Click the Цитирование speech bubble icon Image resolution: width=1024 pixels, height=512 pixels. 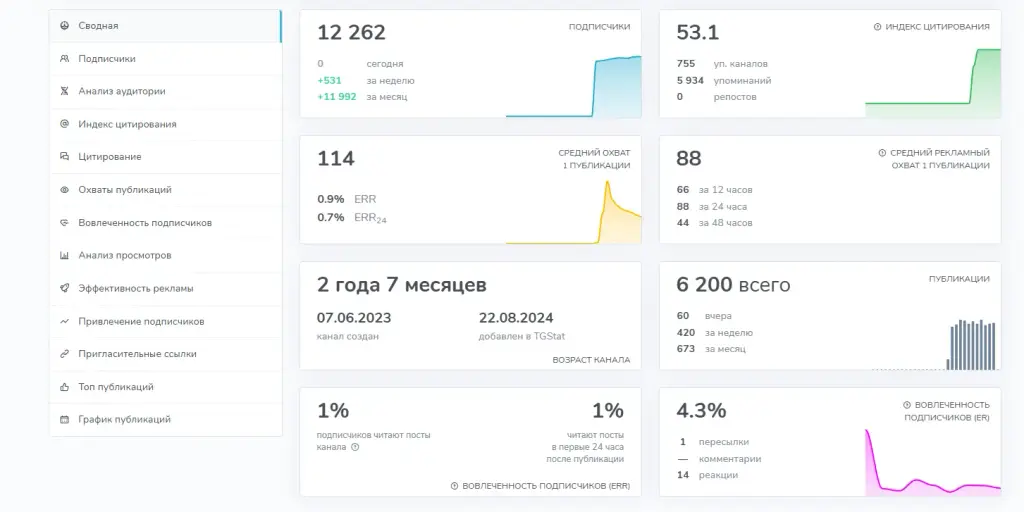point(64,157)
